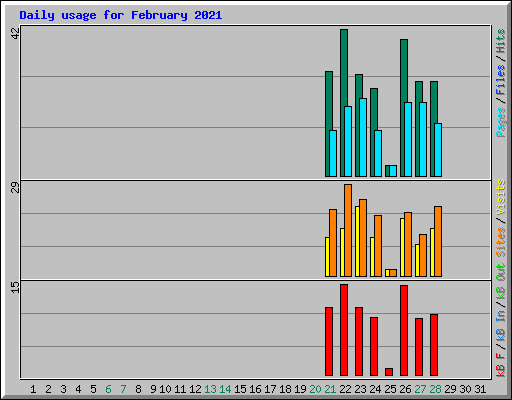Click the red kB bar for day 24
This screenshot has width=512, height=400.
click(x=374, y=346)
